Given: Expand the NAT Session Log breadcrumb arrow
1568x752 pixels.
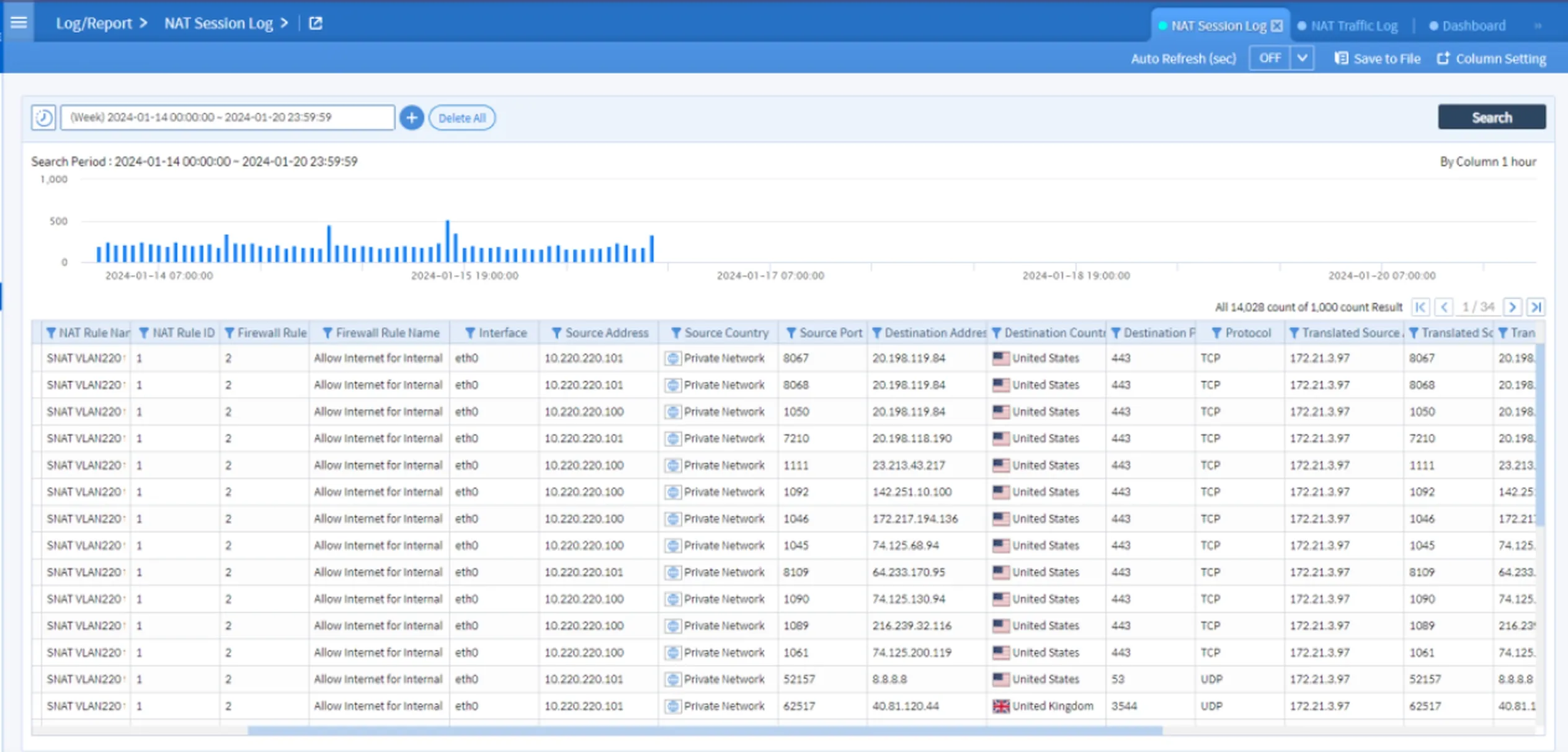Looking at the screenshot, I should coord(284,24).
